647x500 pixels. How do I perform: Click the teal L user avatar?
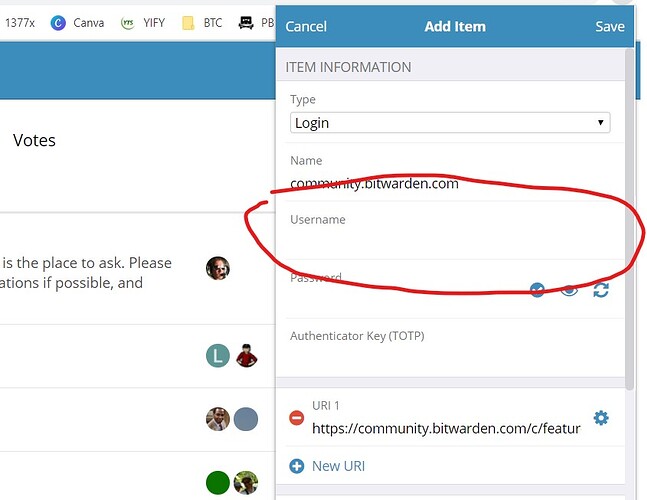pyautogui.click(x=218, y=356)
